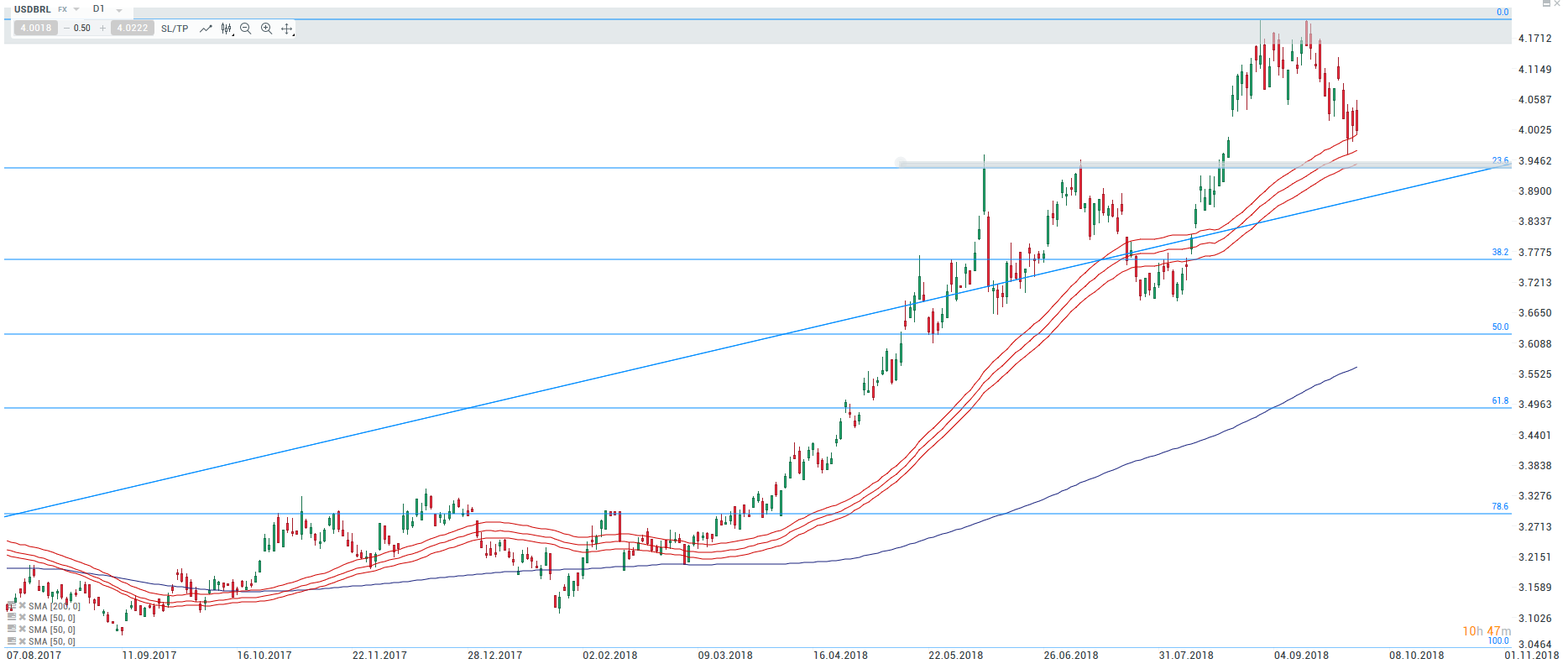Screen dimensions: 1568x669
Task: Click the chart window minimize icon
Action: 1546,4
